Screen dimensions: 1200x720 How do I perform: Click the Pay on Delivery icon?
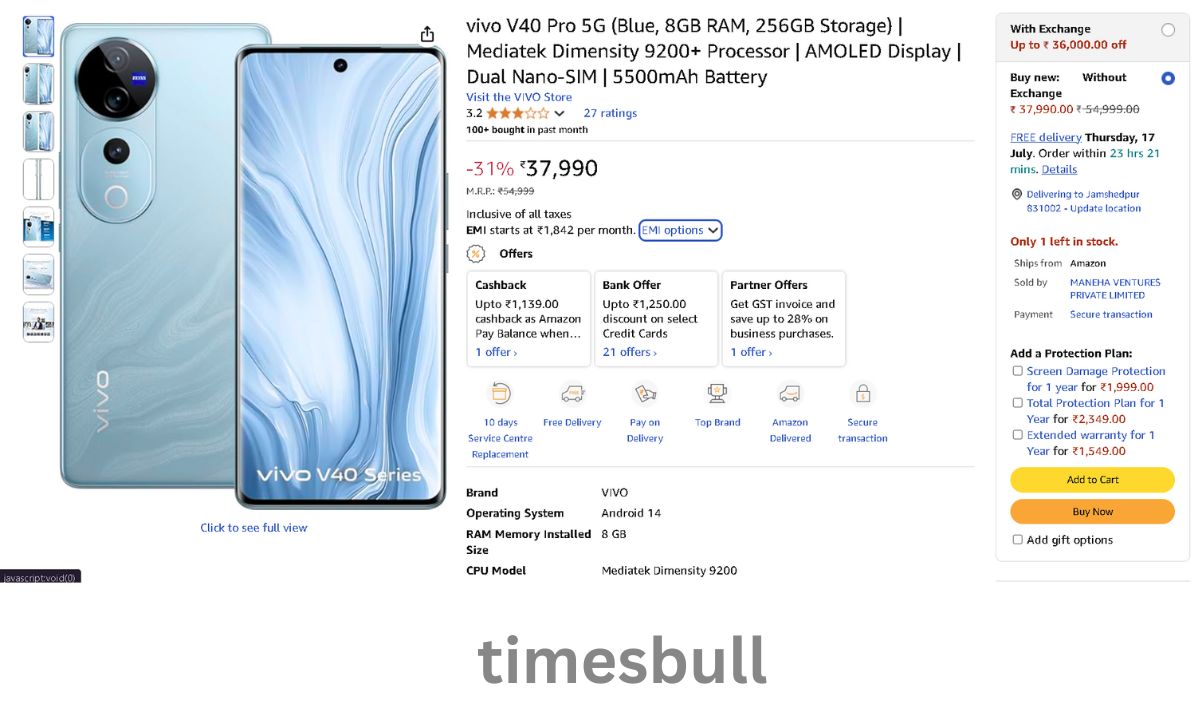[x=645, y=393]
